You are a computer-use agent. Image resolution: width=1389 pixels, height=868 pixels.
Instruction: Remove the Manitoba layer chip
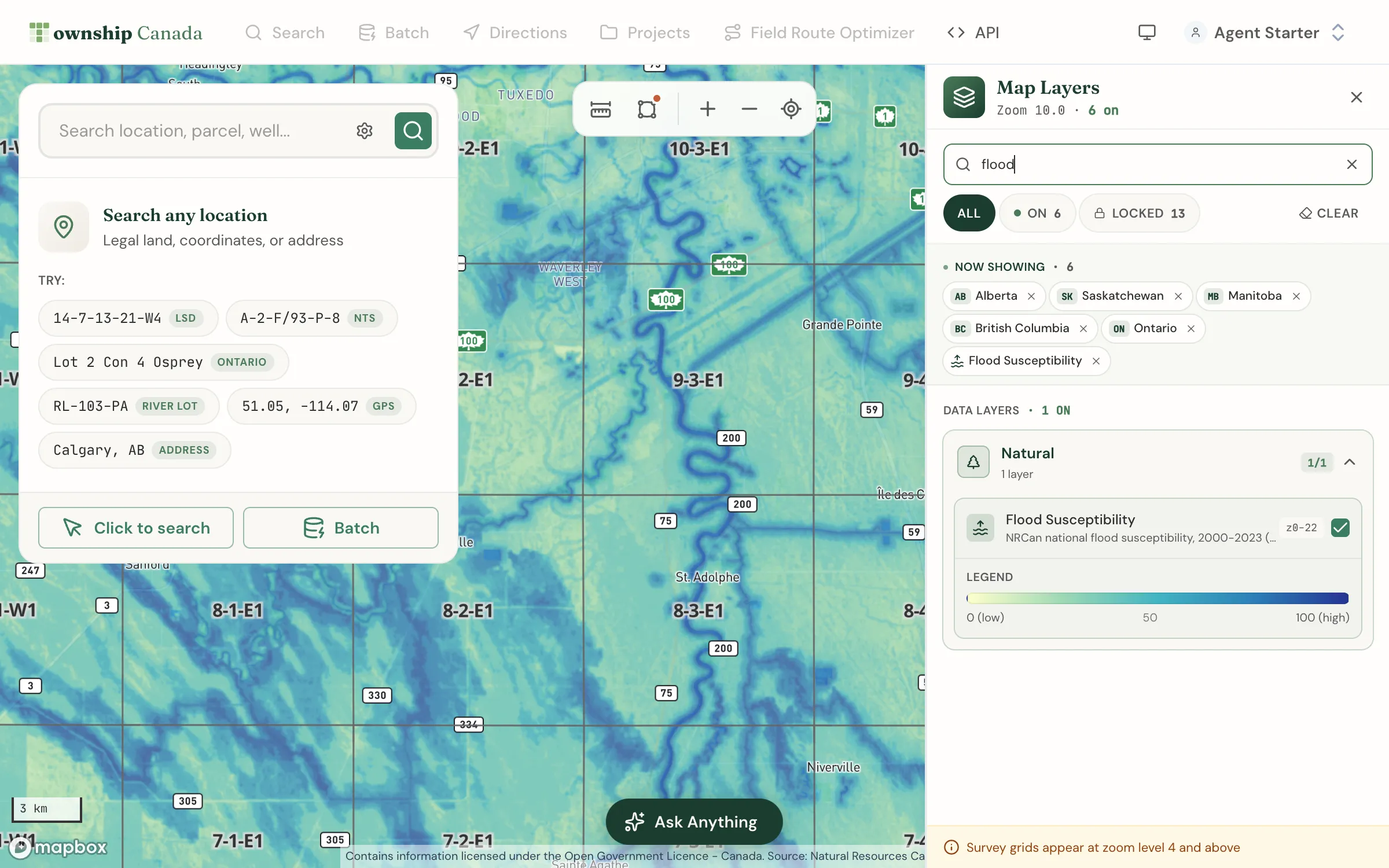coord(1296,296)
